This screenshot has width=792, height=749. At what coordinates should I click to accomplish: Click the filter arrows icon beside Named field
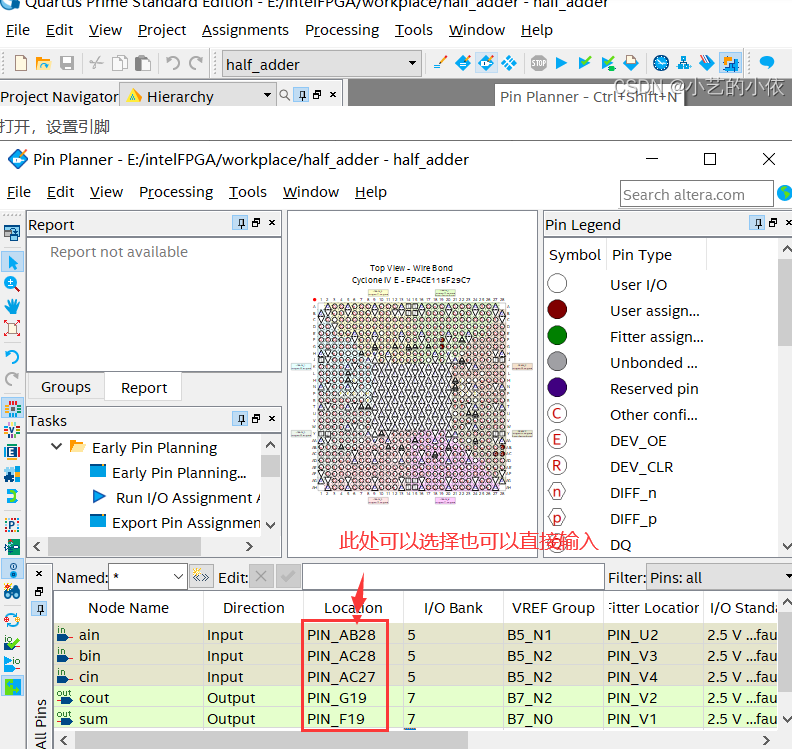(201, 577)
